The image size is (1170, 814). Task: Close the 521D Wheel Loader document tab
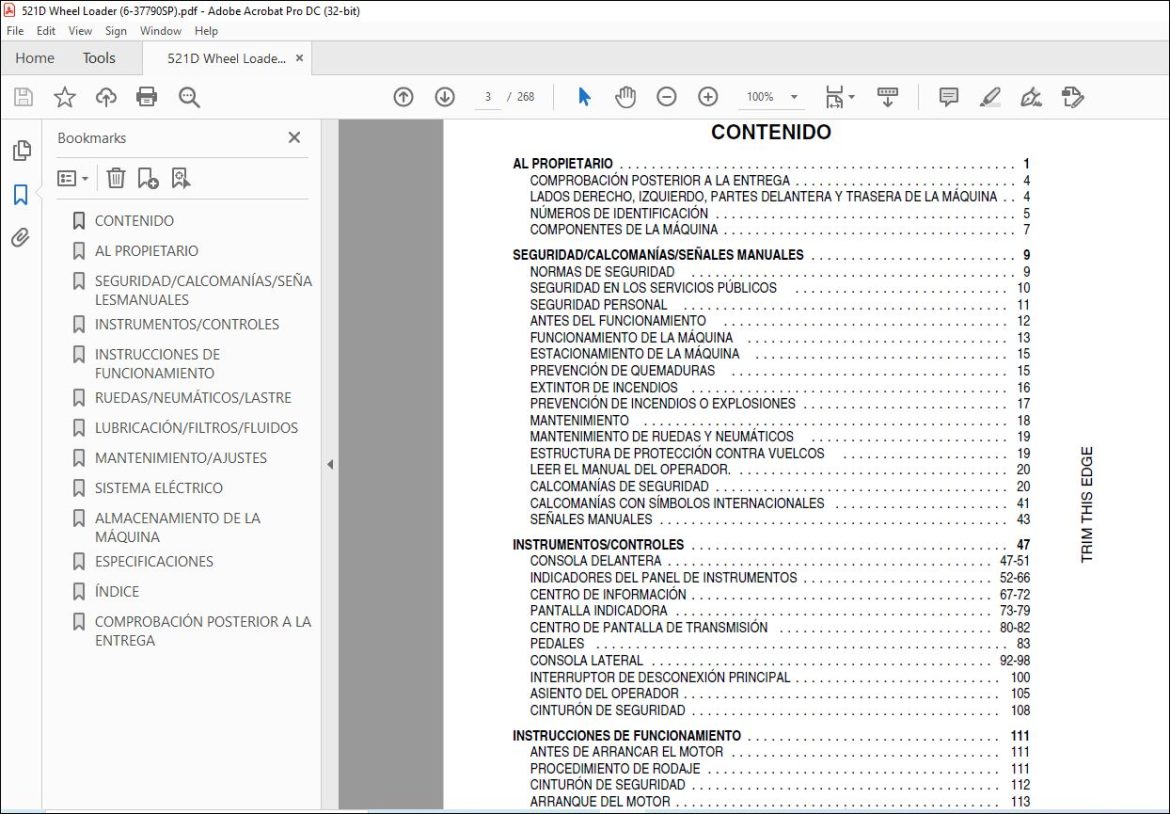click(x=299, y=58)
